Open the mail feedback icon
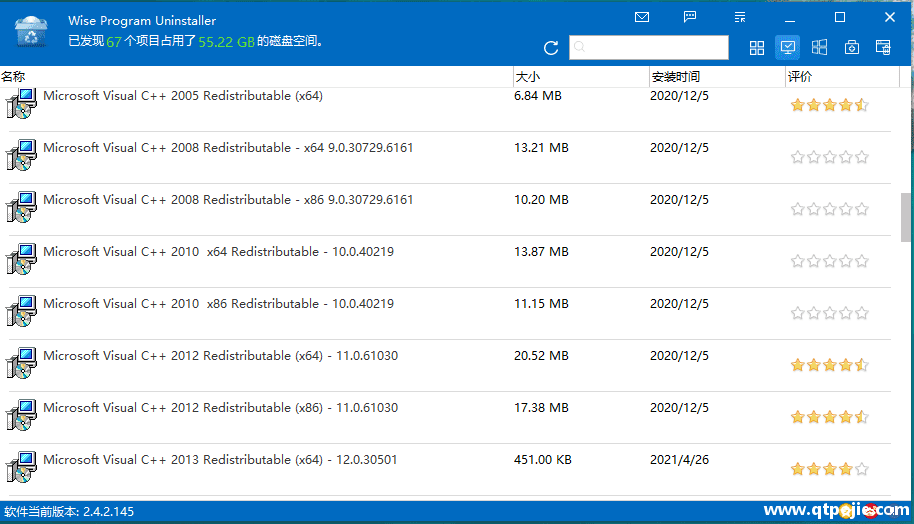The width and height of the screenshot is (914, 524). click(642, 17)
